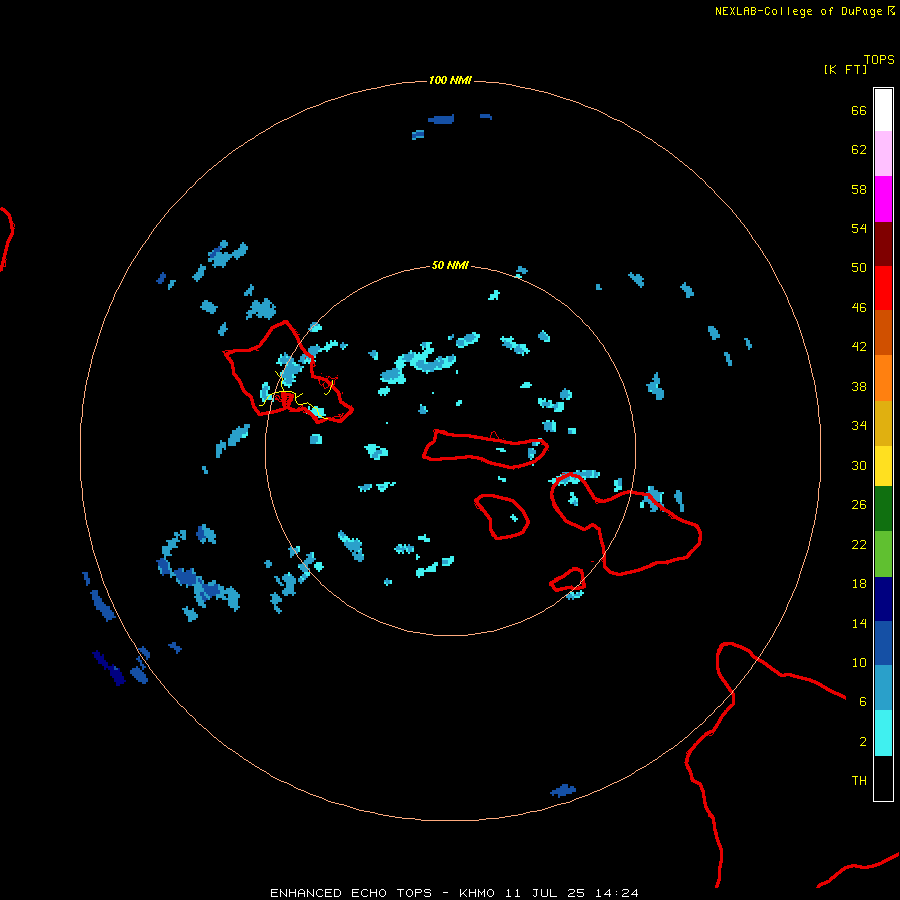Screen dimensions: 900x900
Task: Click the legend value '62'
Action: [859, 150]
